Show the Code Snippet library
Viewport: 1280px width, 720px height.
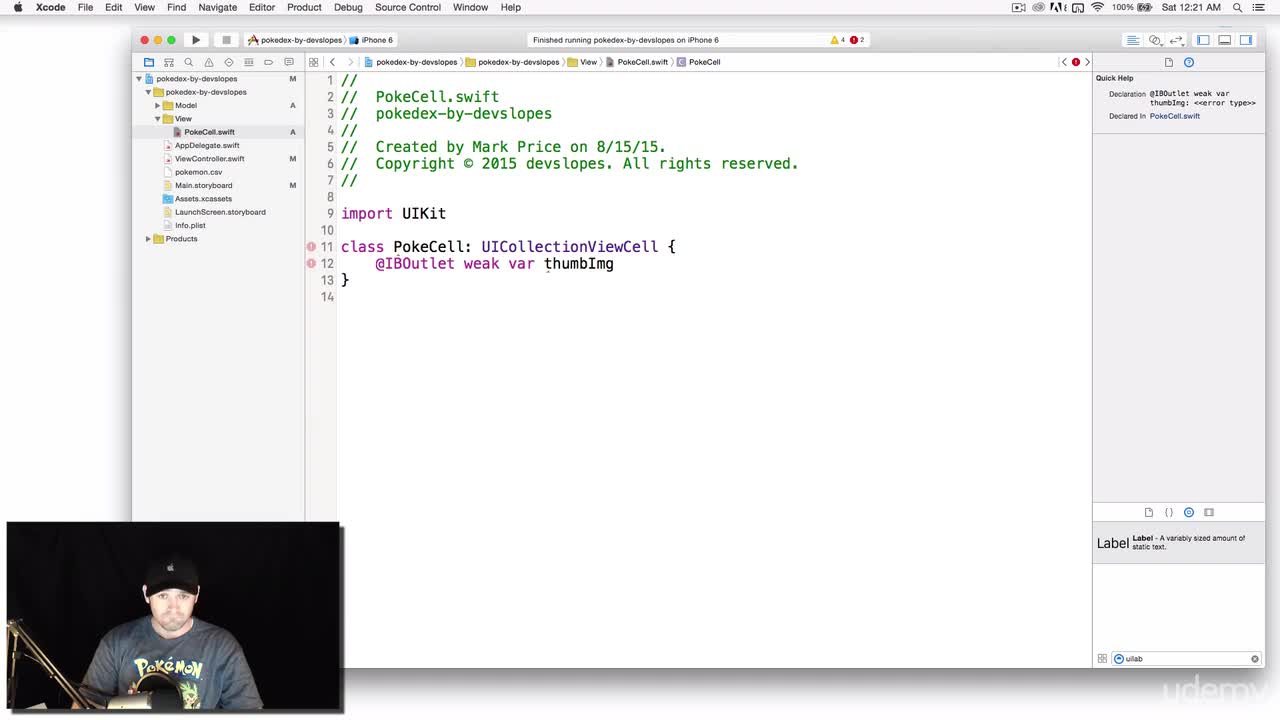(x=1168, y=512)
